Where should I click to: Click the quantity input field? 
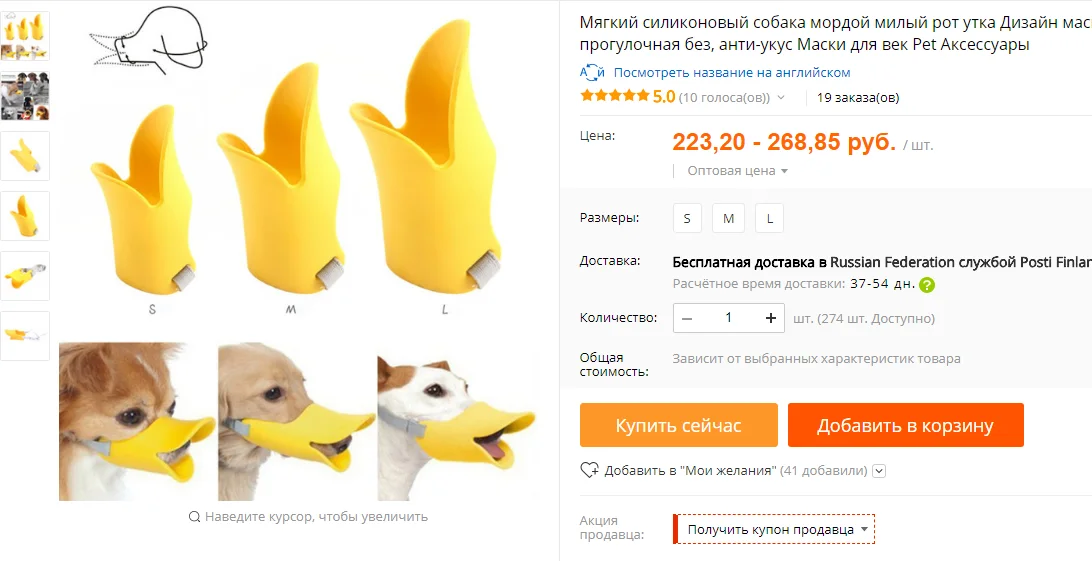[x=728, y=318]
